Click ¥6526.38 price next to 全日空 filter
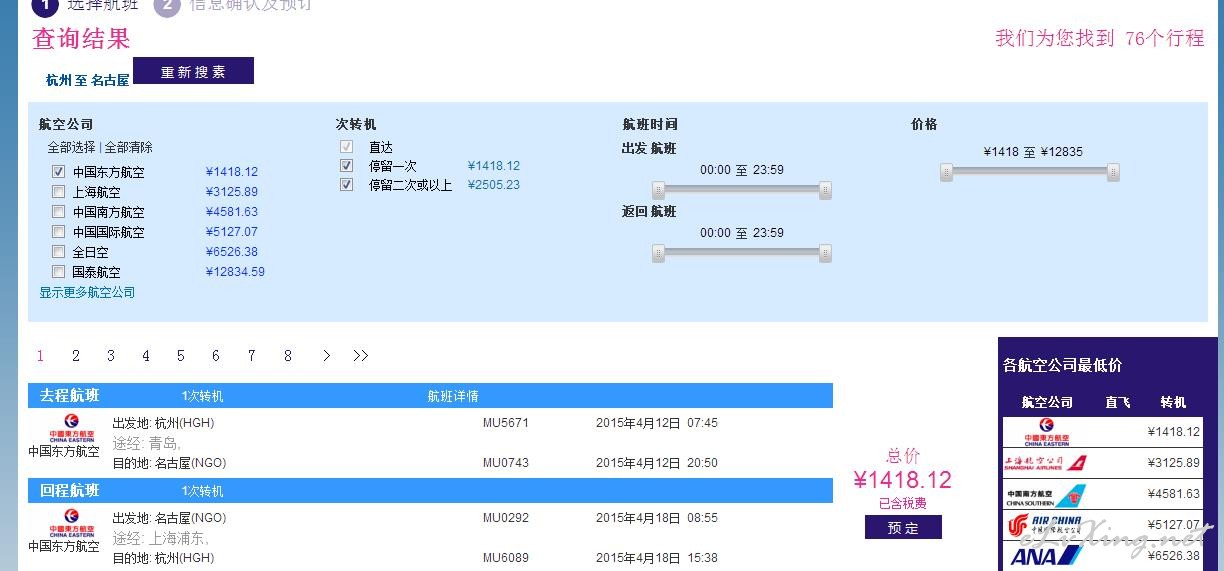Image resolution: width=1224 pixels, height=571 pixels. coord(231,252)
